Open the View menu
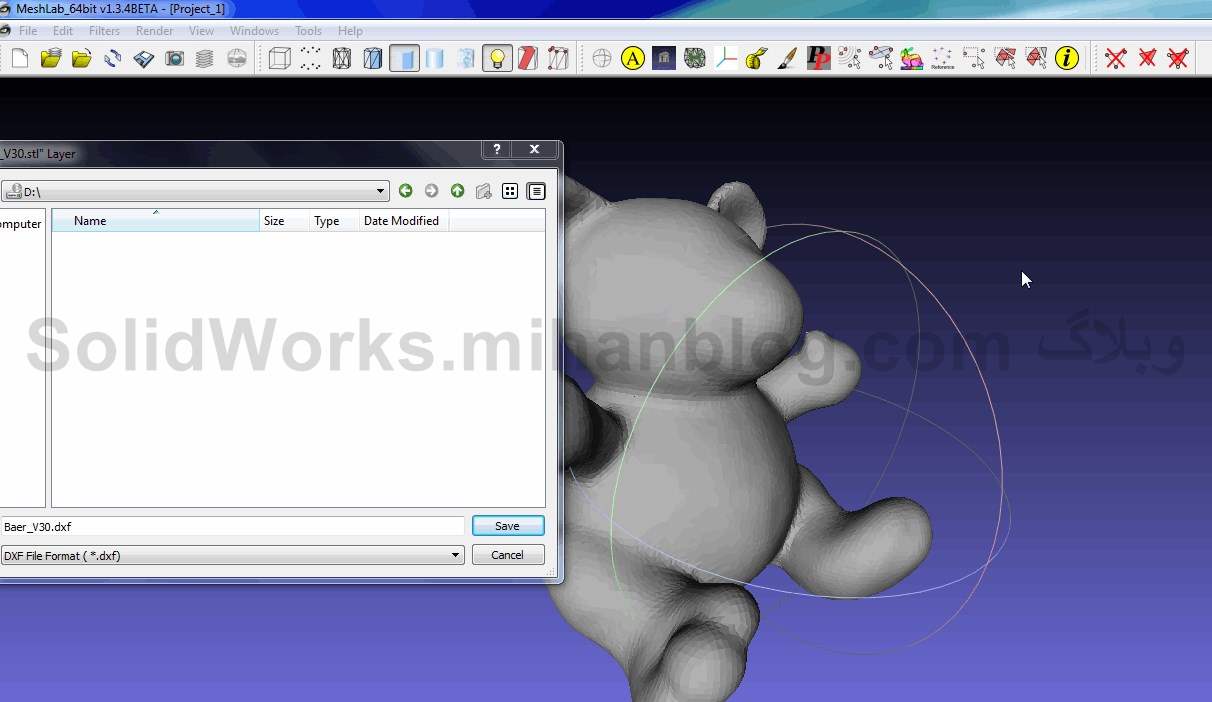Viewport: 1212px width, 702px height. 201,31
